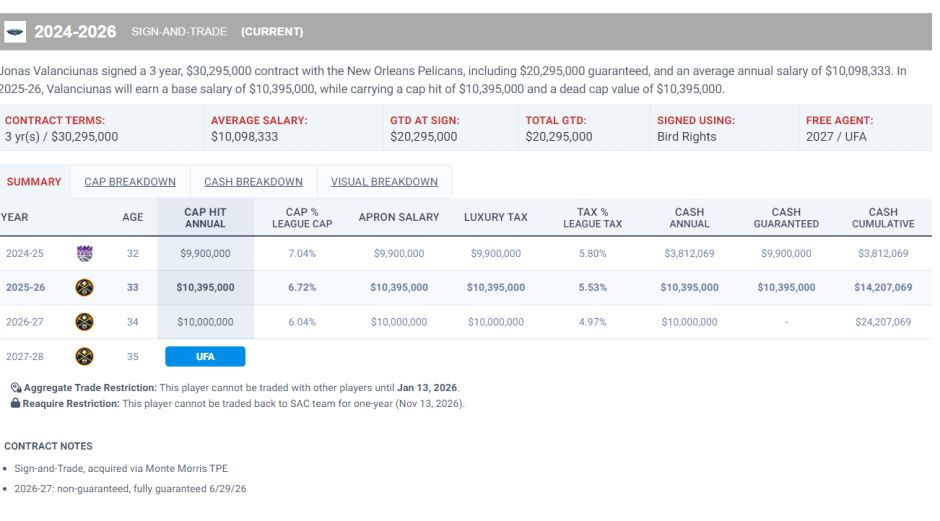Click the Cash Cumulative column header
Screen dimensions: 940x521
click(x=883, y=218)
